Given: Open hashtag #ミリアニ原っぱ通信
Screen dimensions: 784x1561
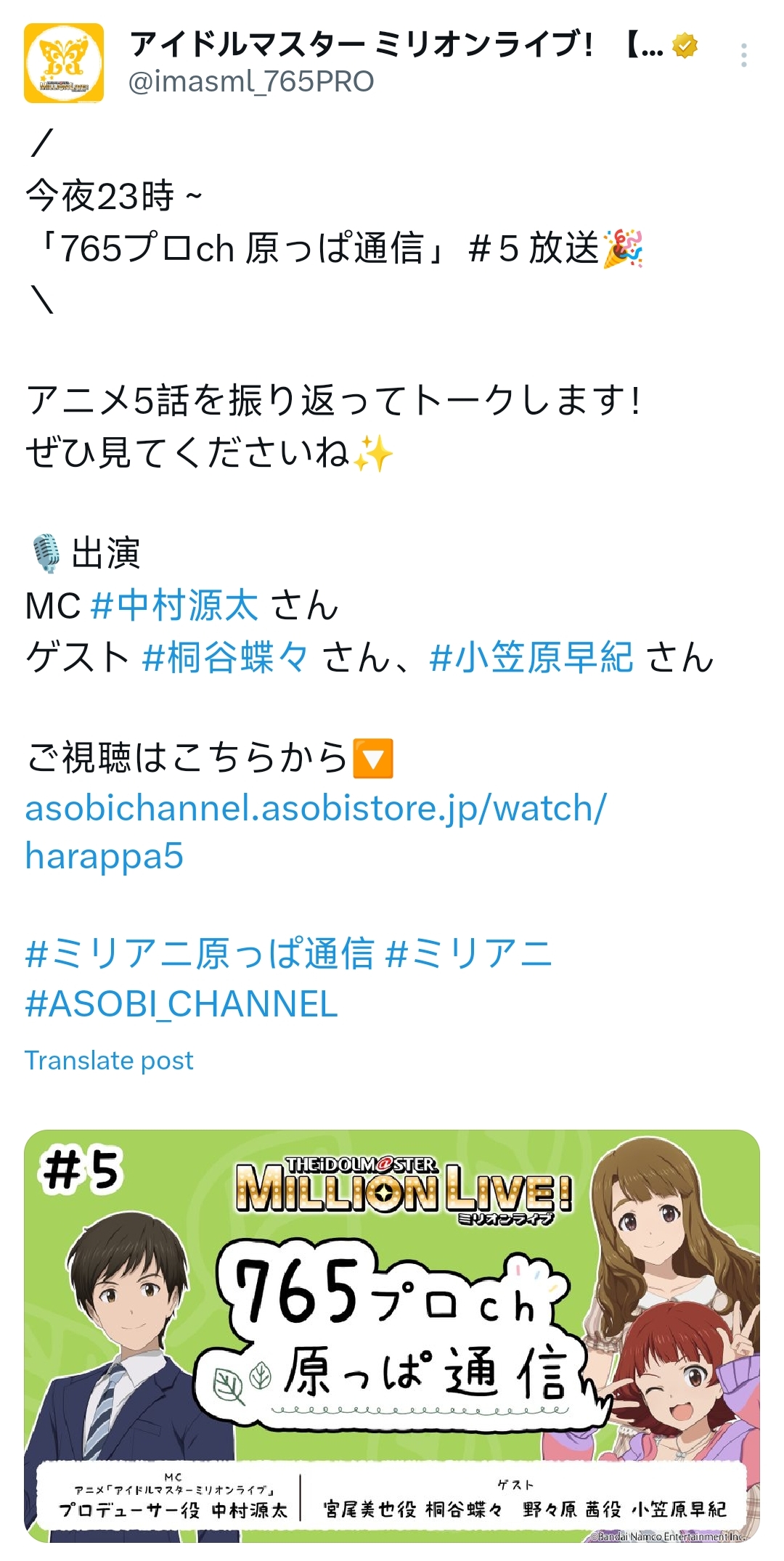Looking at the screenshot, I should pyautogui.click(x=200, y=953).
